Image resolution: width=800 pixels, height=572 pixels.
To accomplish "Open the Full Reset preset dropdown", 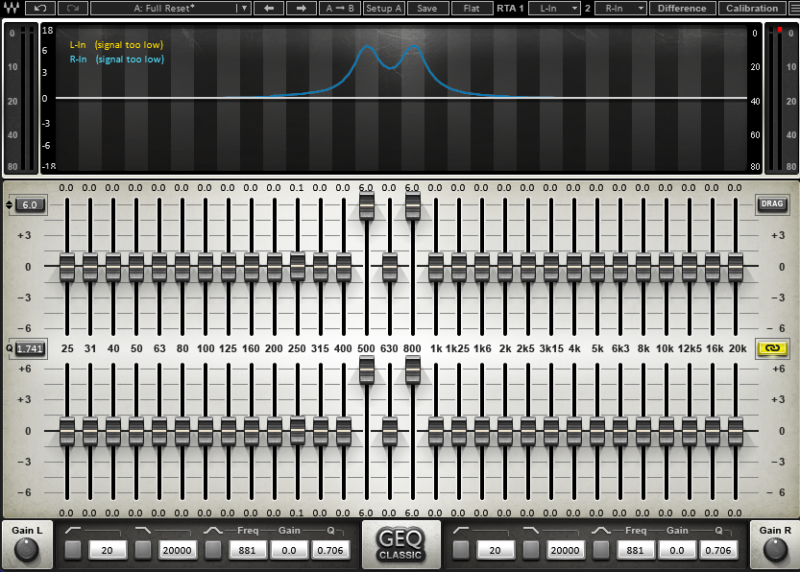I will click(171, 8).
